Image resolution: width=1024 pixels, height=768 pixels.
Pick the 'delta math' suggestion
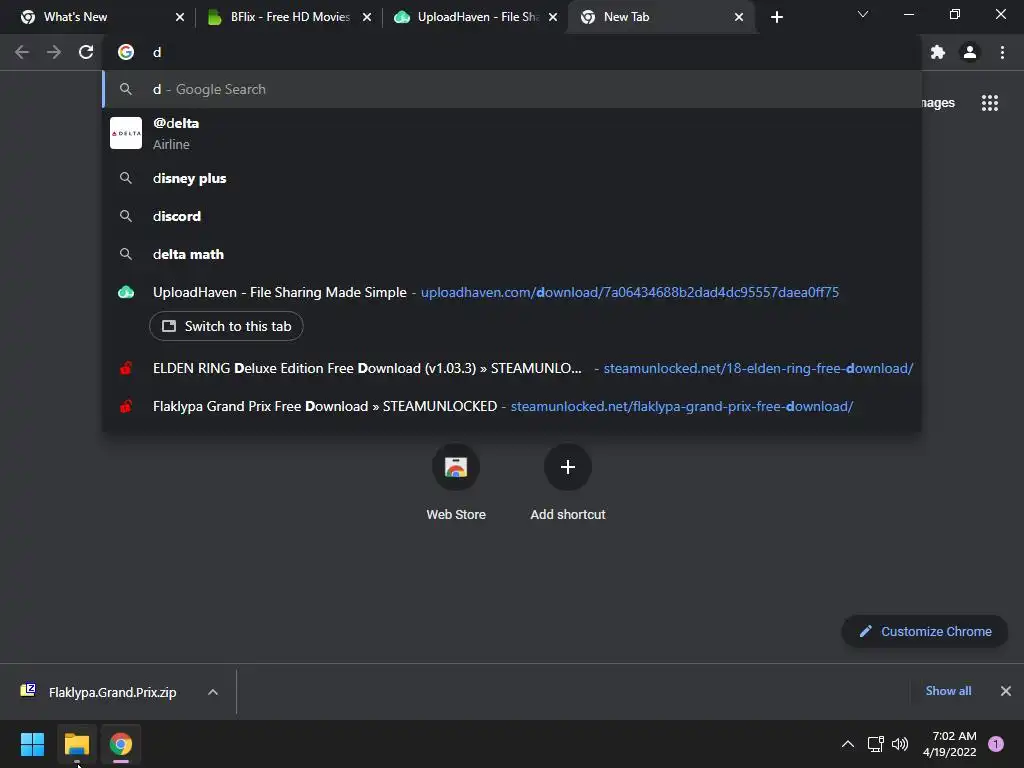512,254
